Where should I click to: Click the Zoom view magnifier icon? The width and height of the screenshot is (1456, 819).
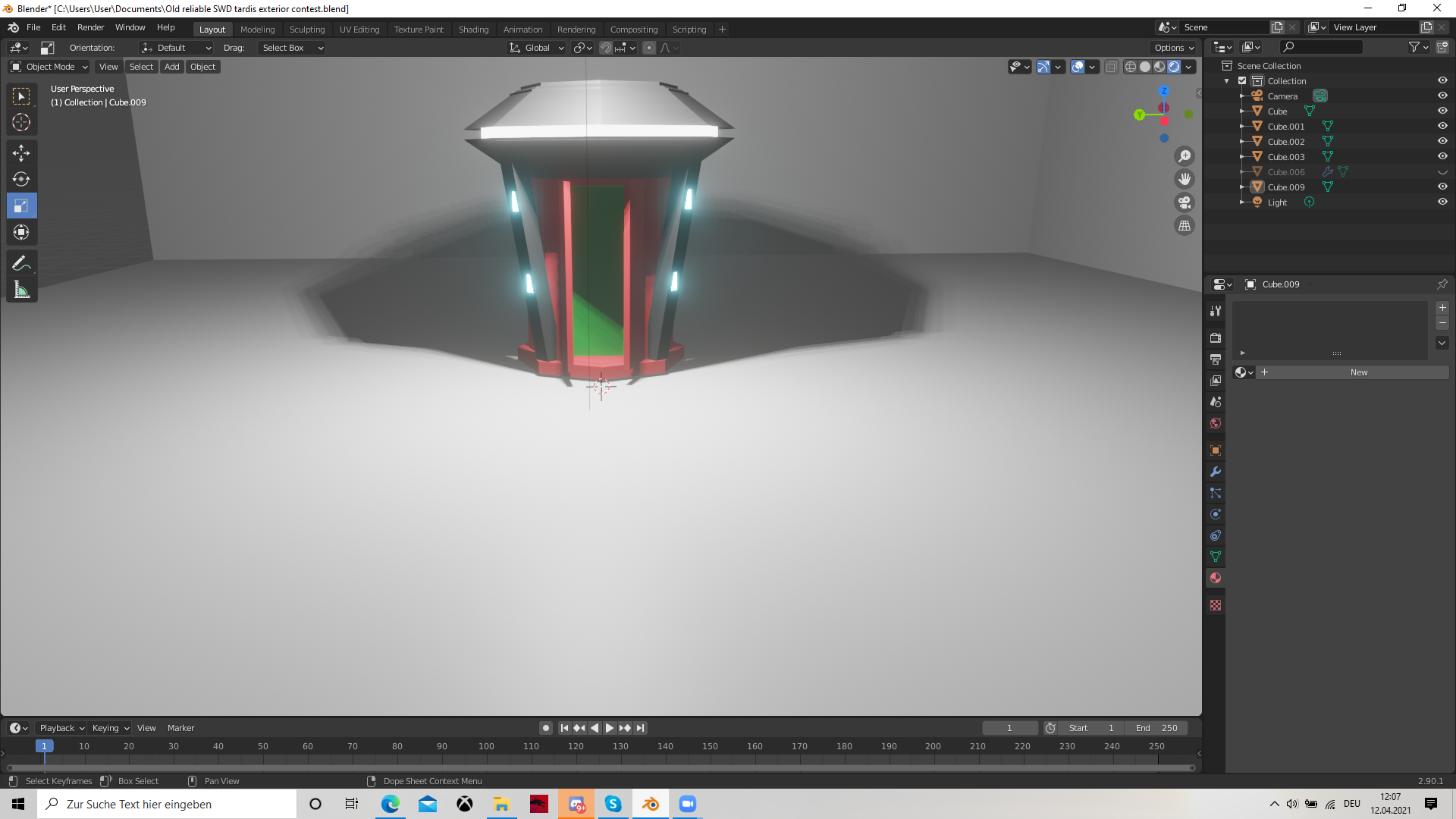1185,156
